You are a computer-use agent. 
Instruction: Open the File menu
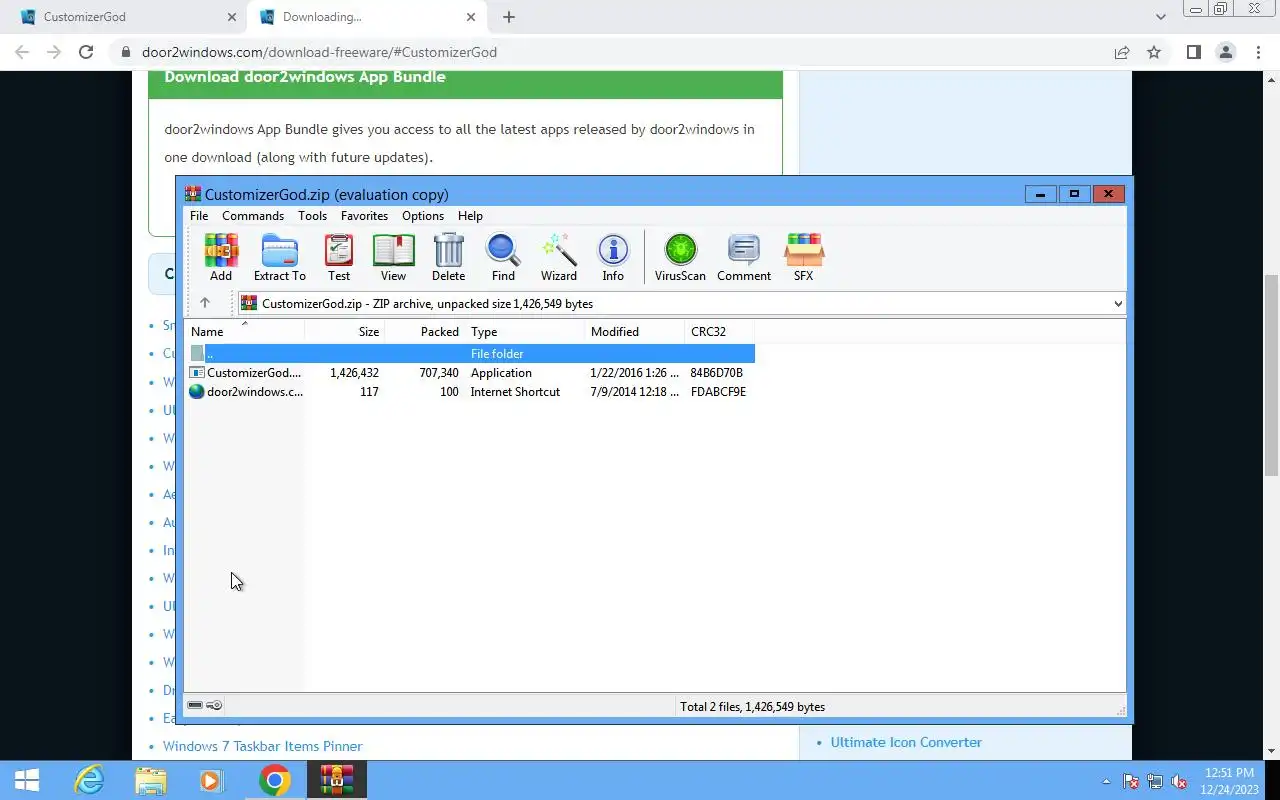click(x=199, y=216)
